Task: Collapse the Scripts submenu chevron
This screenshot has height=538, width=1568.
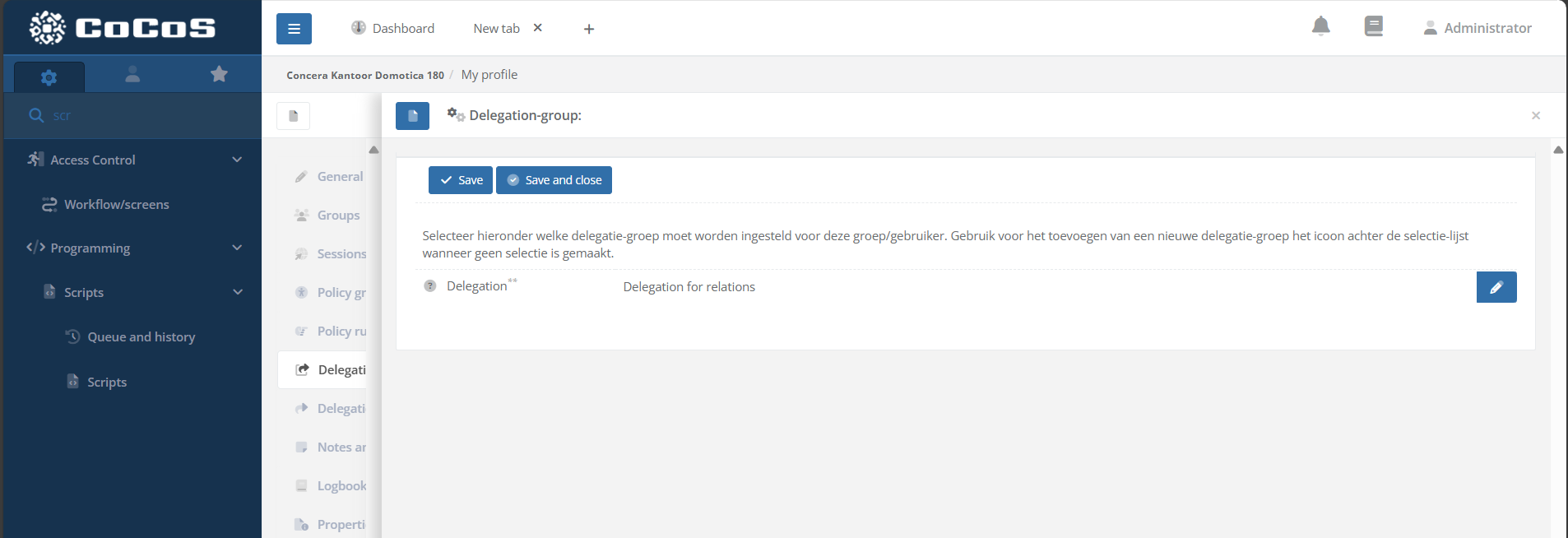Action: [237, 292]
